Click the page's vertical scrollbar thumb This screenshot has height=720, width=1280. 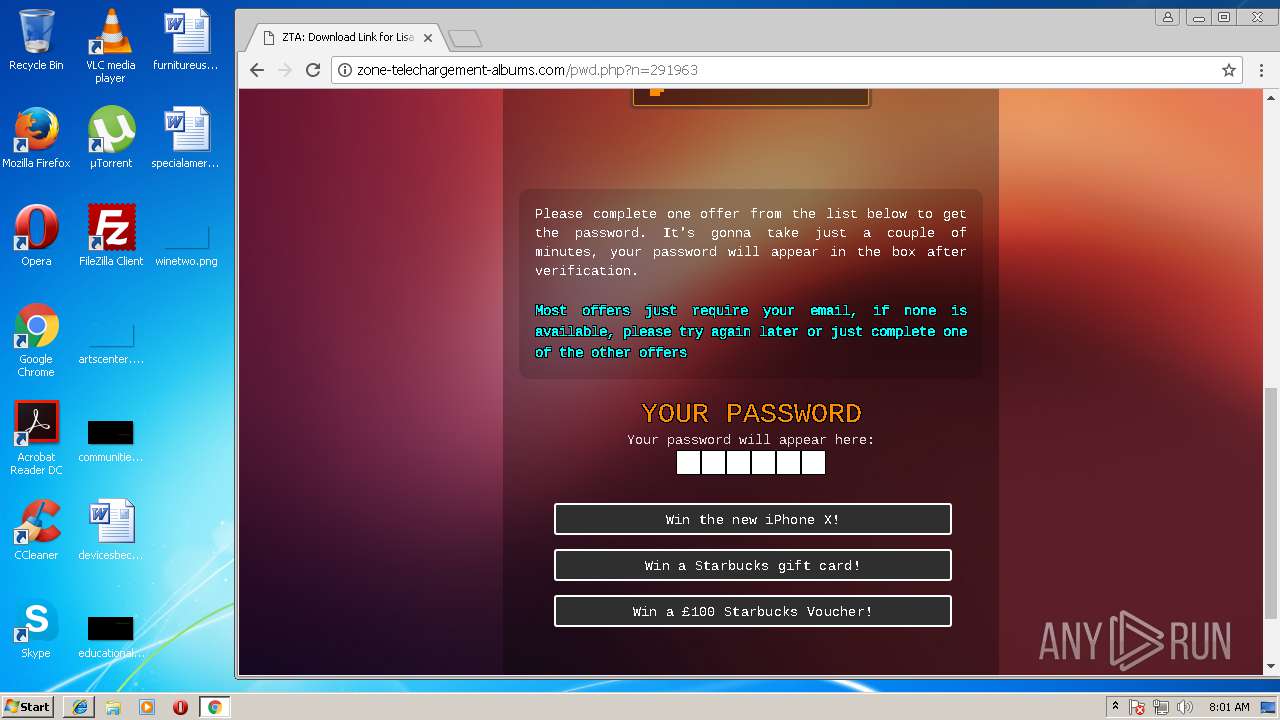[1271, 503]
